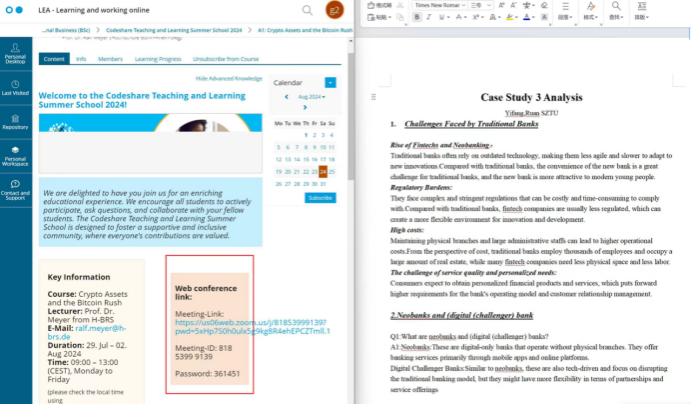Click the Case Study 3 Analysis title
Screen dimensions: 692x404
click(x=531, y=97)
